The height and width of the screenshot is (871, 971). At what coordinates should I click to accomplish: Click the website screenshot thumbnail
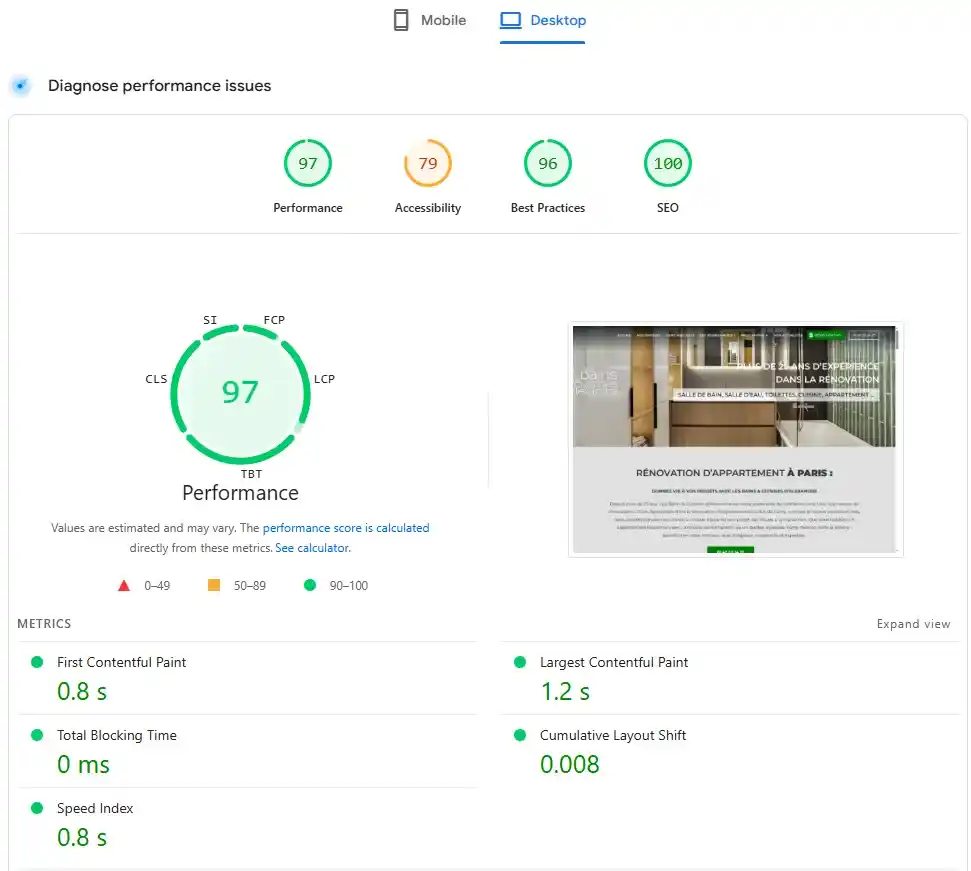click(x=735, y=439)
